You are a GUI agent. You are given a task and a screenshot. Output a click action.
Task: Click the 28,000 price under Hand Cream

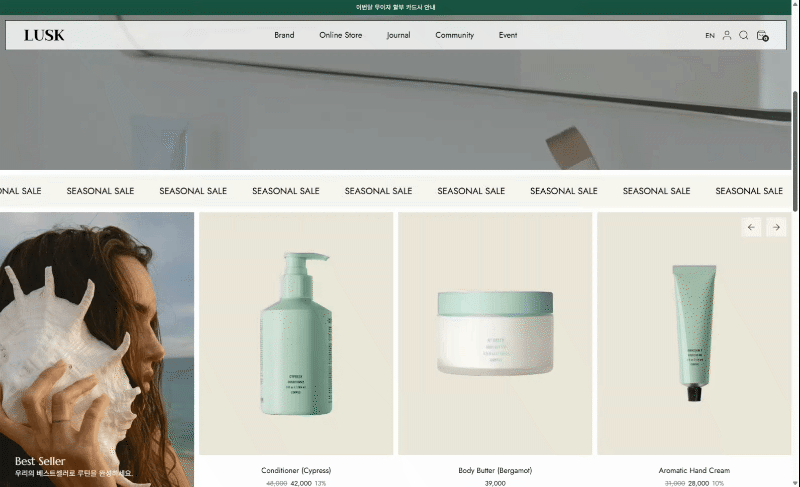pos(698,483)
